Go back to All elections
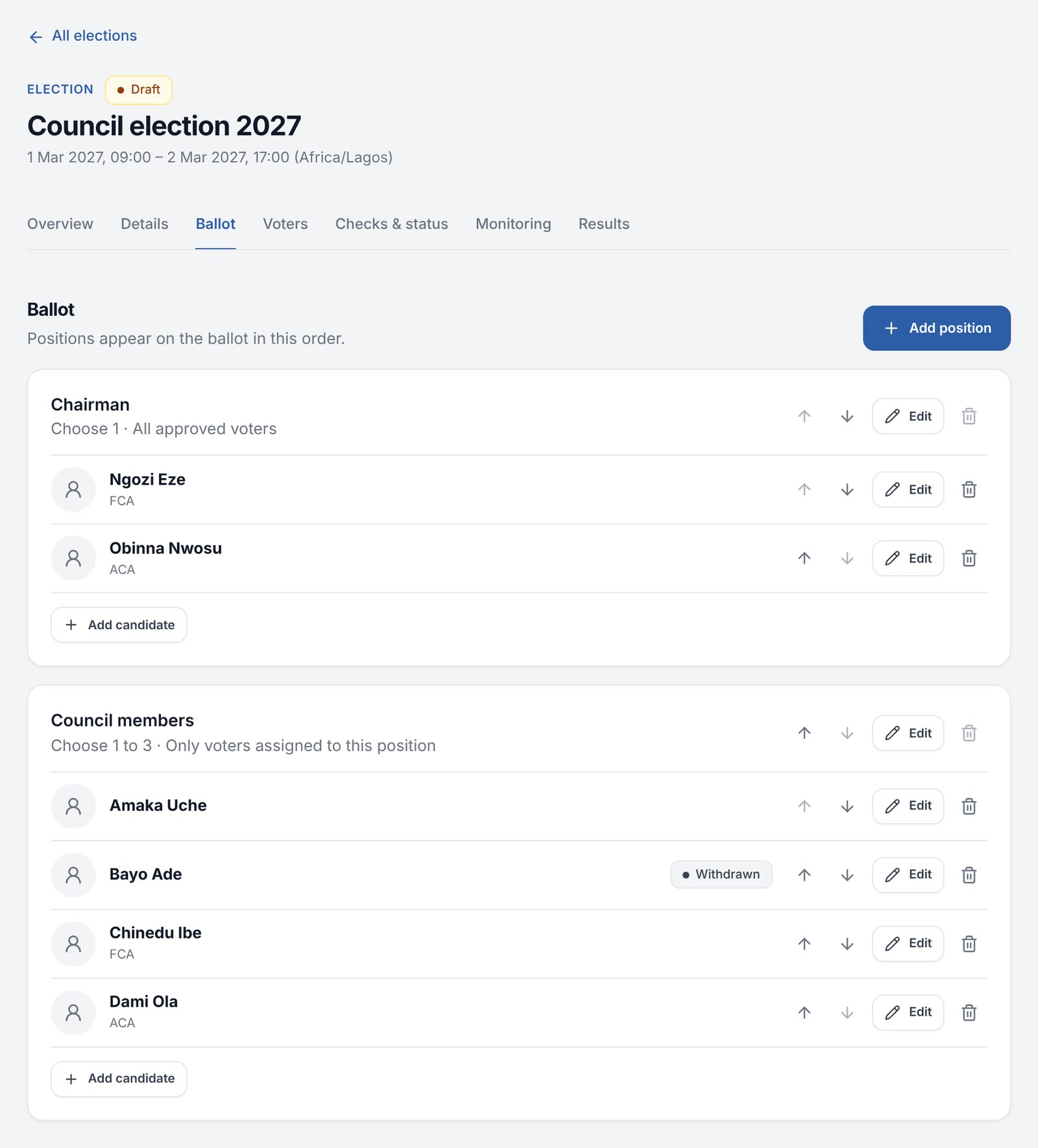The width and height of the screenshot is (1038, 1148). pyautogui.click(x=82, y=36)
